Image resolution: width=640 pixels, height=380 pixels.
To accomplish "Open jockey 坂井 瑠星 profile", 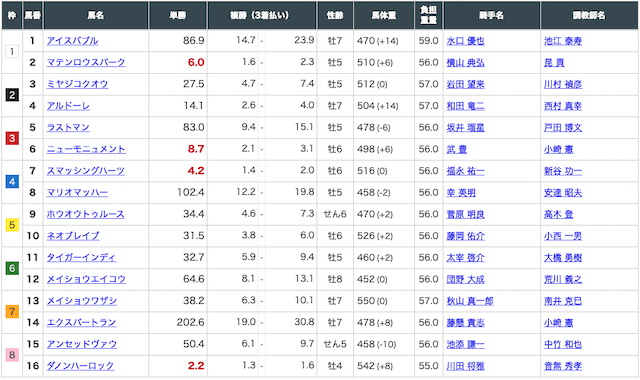I will [465, 127].
